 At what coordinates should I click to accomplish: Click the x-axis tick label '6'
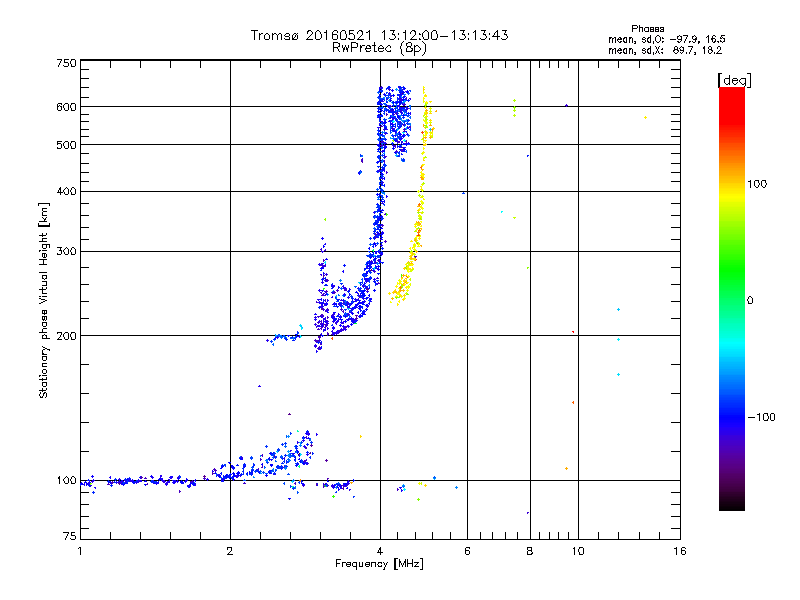[467, 551]
